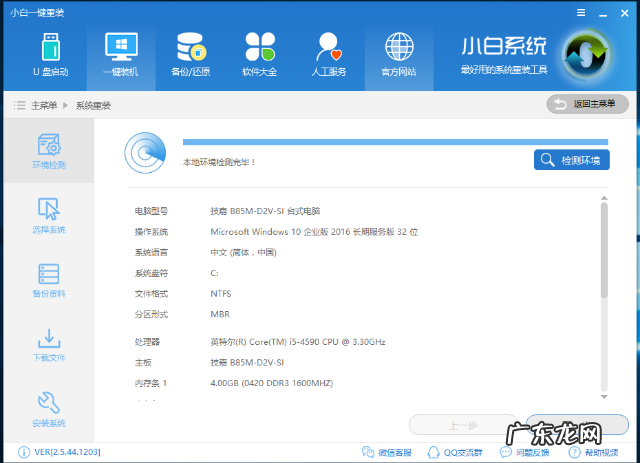This screenshot has height=463, width=640.
Task: Click the VER[2.5.44.1203] version info
Action: [59, 452]
